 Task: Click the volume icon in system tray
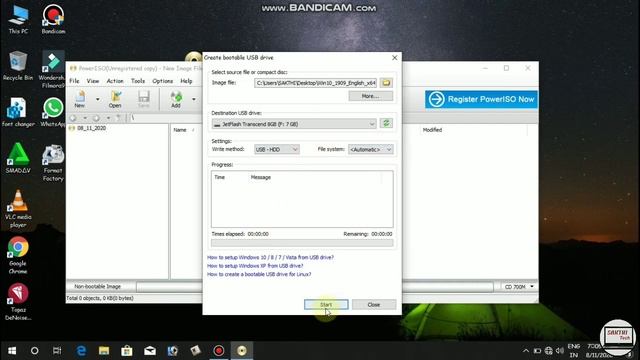(560, 351)
